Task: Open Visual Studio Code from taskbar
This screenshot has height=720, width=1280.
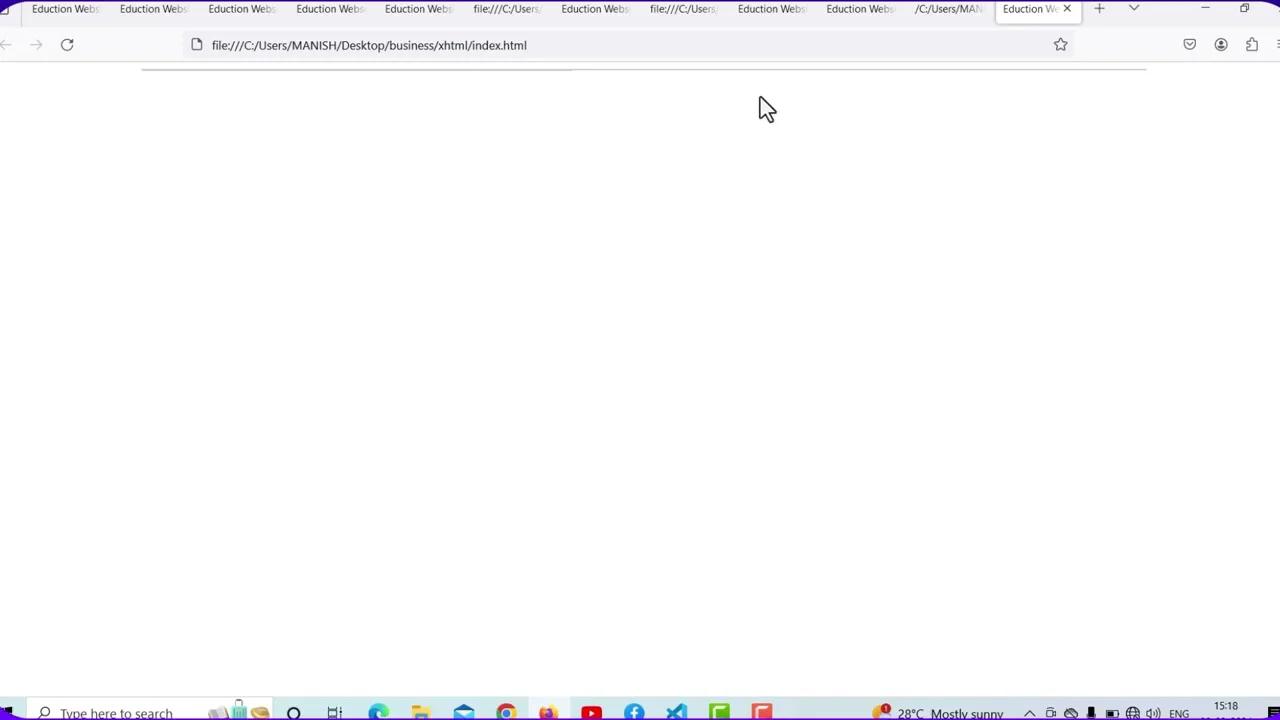Action: tap(677, 712)
